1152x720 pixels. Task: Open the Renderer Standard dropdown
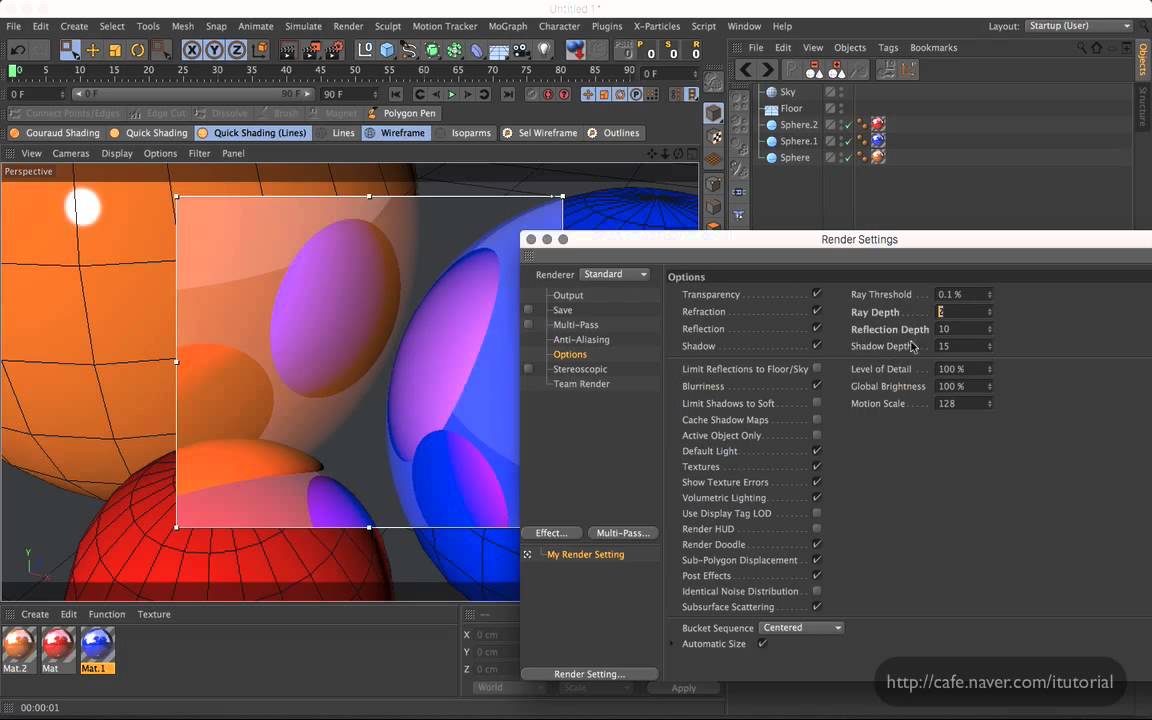614,274
